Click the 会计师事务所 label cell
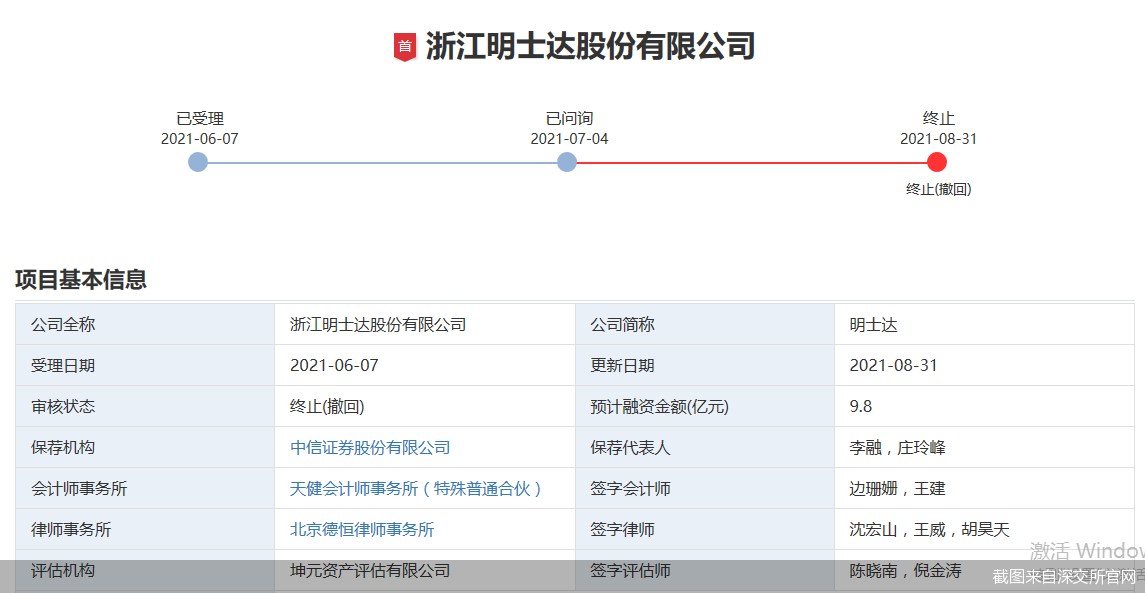The width and height of the screenshot is (1145, 593). [145, 488]
